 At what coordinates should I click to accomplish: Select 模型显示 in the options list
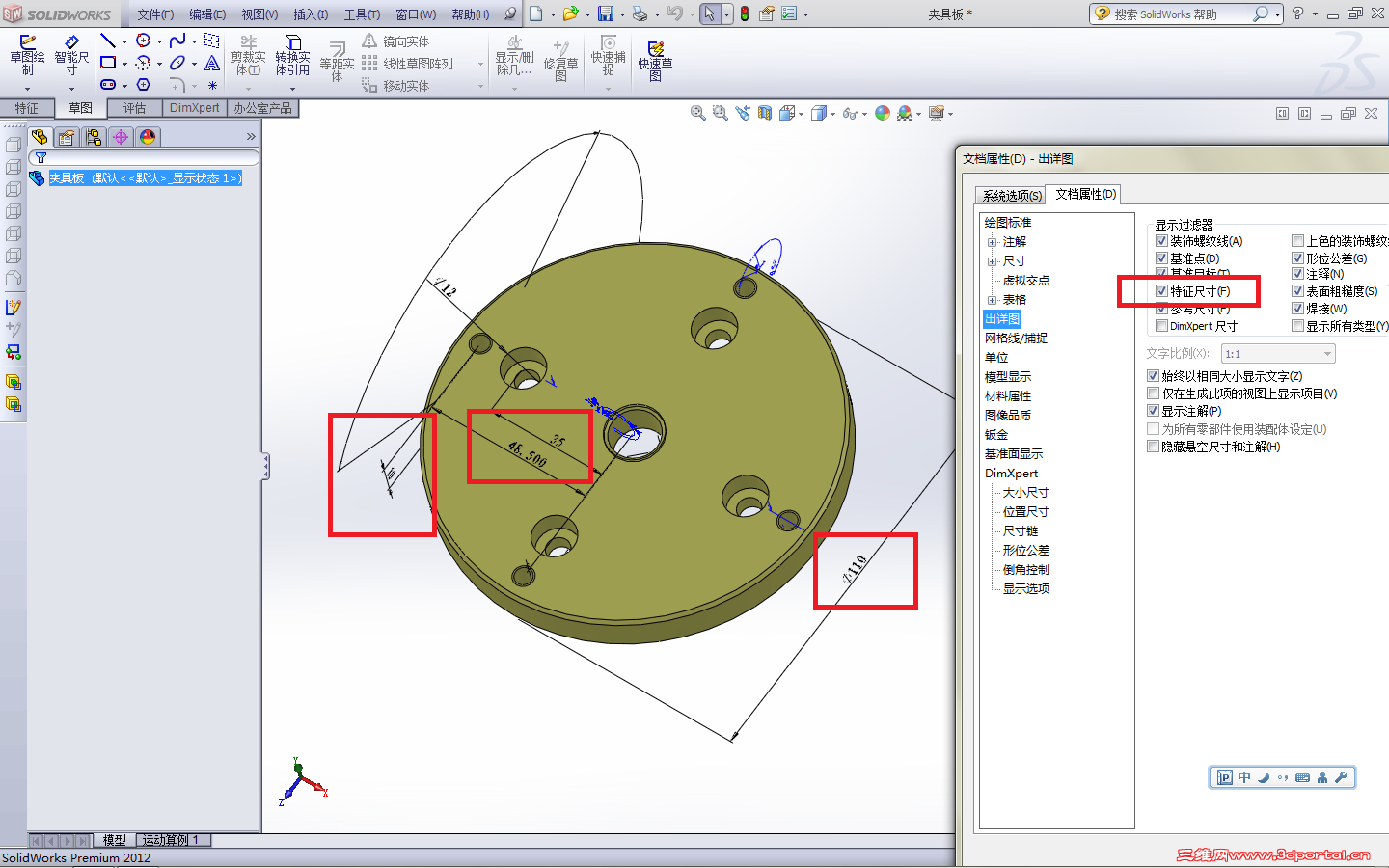point(1008,377)
